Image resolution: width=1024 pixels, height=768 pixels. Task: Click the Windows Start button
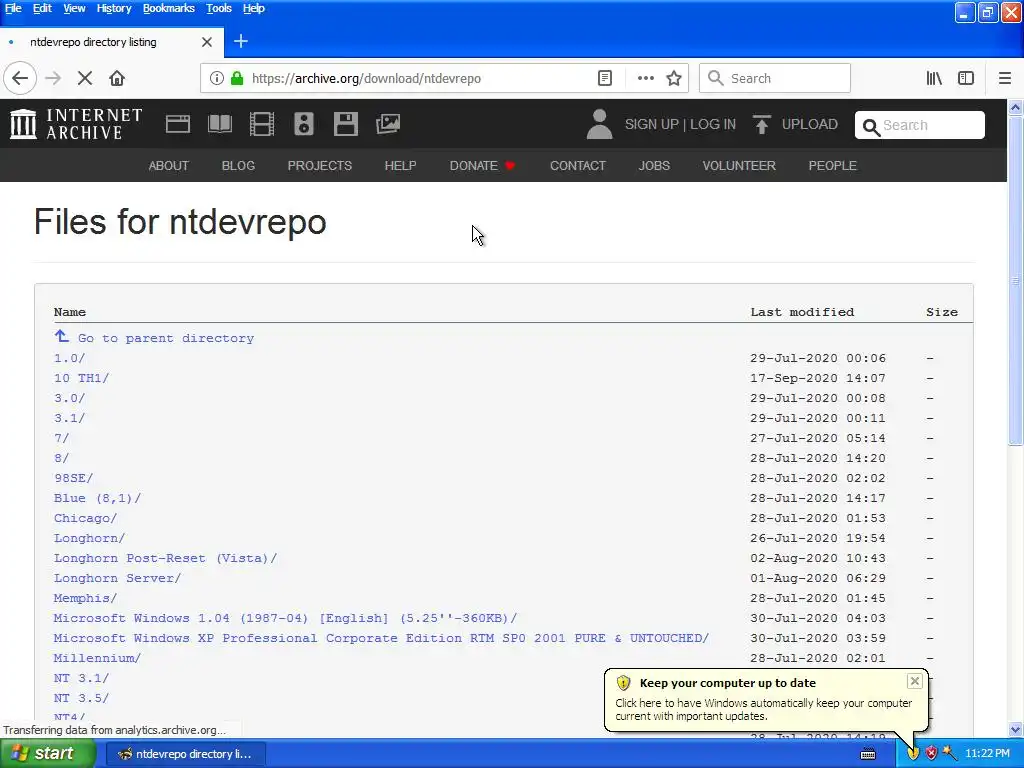pyautogui.click(x=46, y=754)
